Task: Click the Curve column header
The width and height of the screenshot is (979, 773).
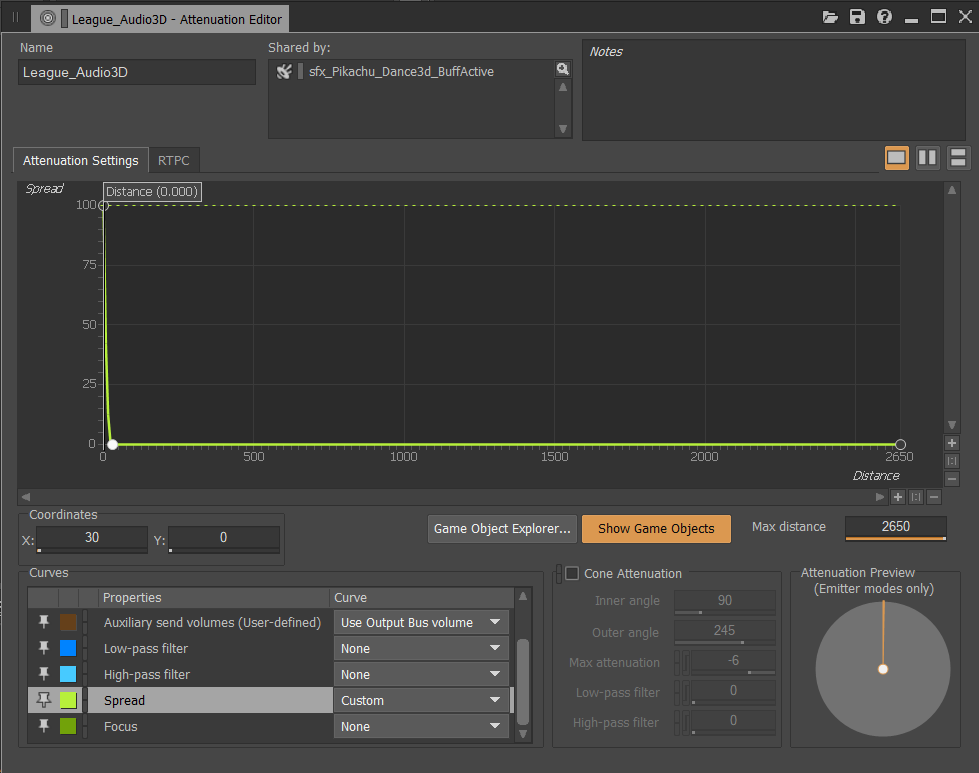Action: (421, 598)
